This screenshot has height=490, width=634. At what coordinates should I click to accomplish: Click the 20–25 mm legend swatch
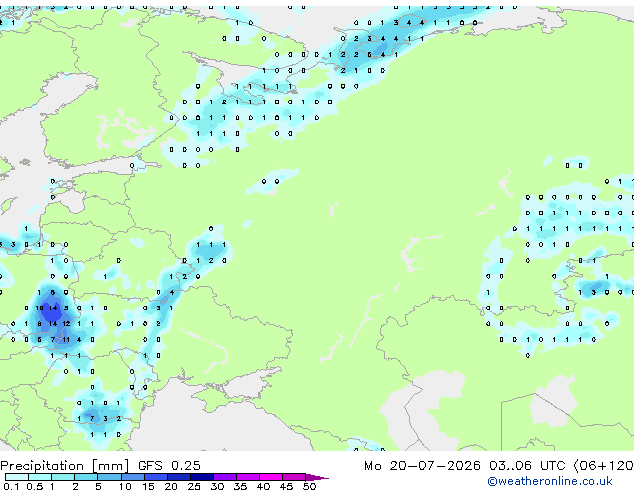pos(179,477)
